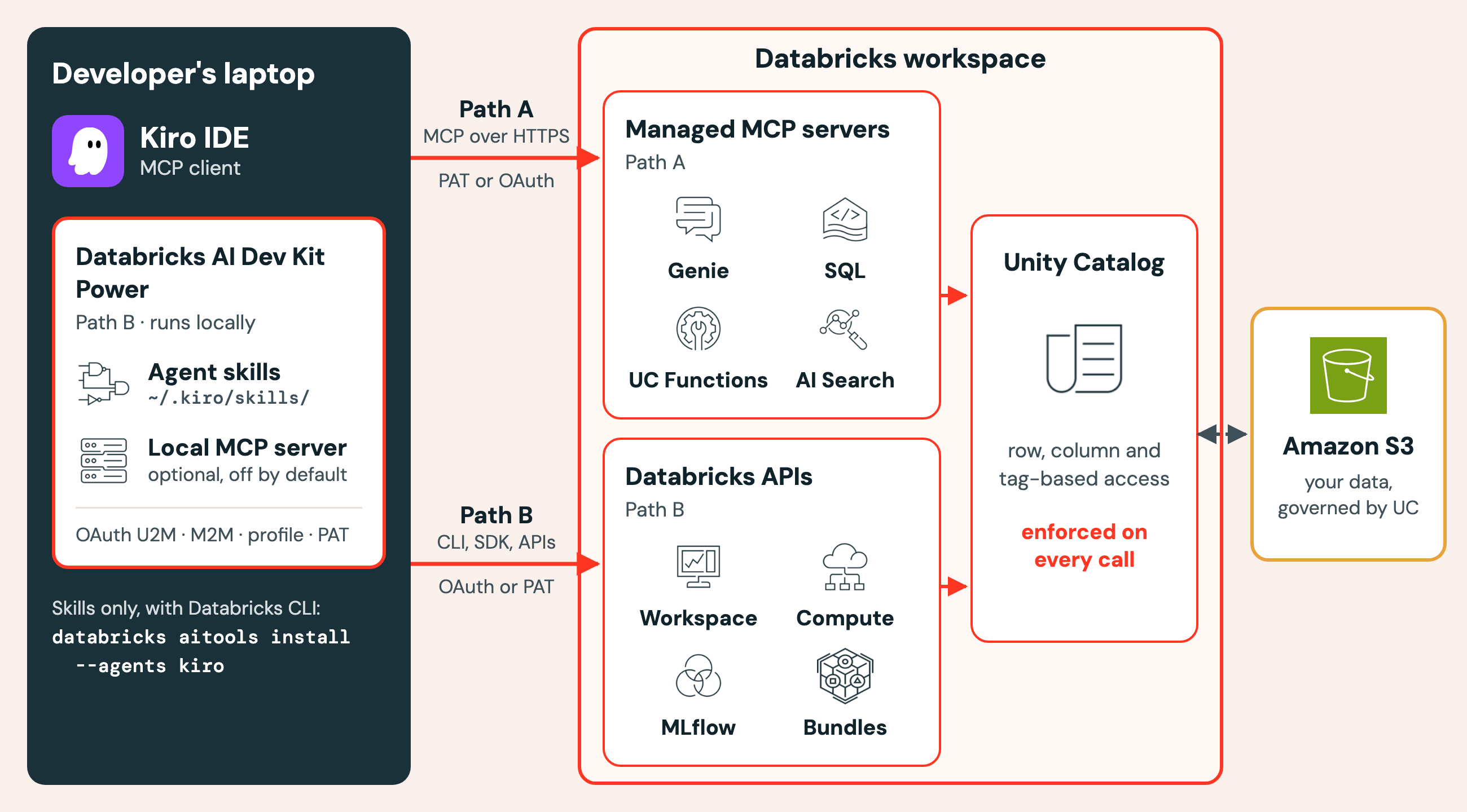Click the Bundles hexagon icon

coord(845,676)
